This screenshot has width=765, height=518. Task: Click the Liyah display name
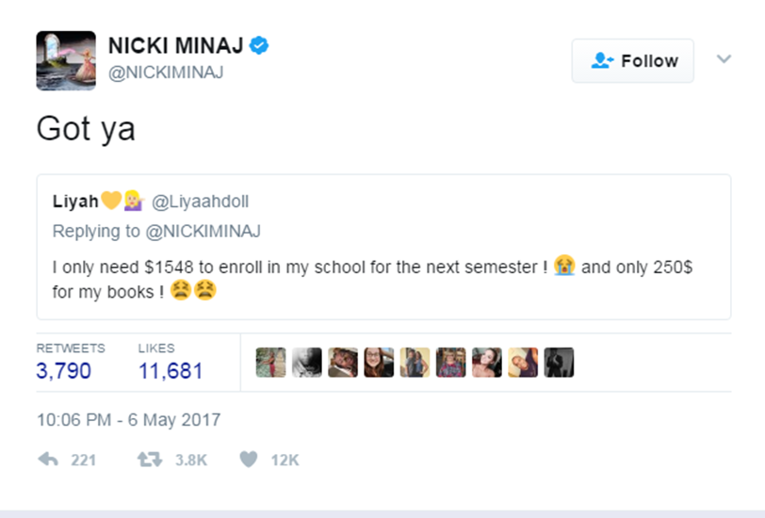point(76,201)
